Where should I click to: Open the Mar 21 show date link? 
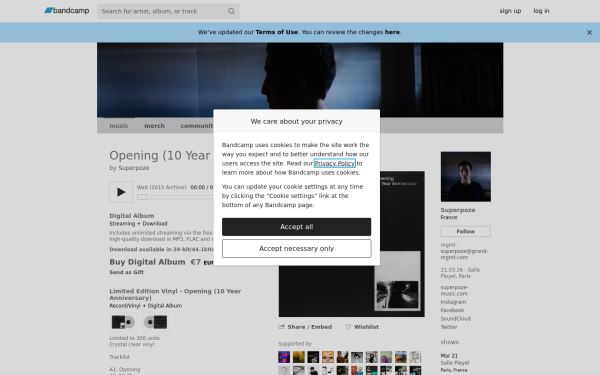(449, 355)
